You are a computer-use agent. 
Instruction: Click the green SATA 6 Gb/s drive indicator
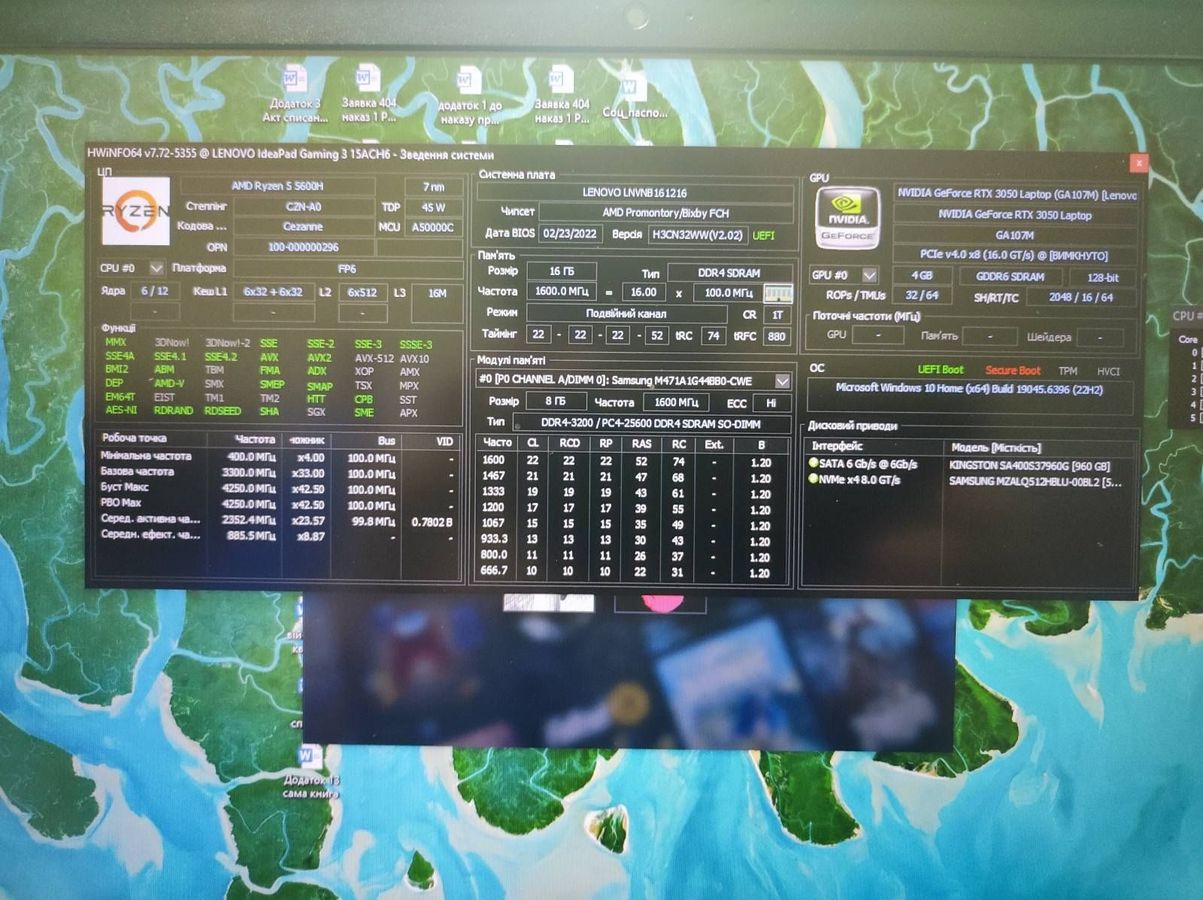click(813, 464)
